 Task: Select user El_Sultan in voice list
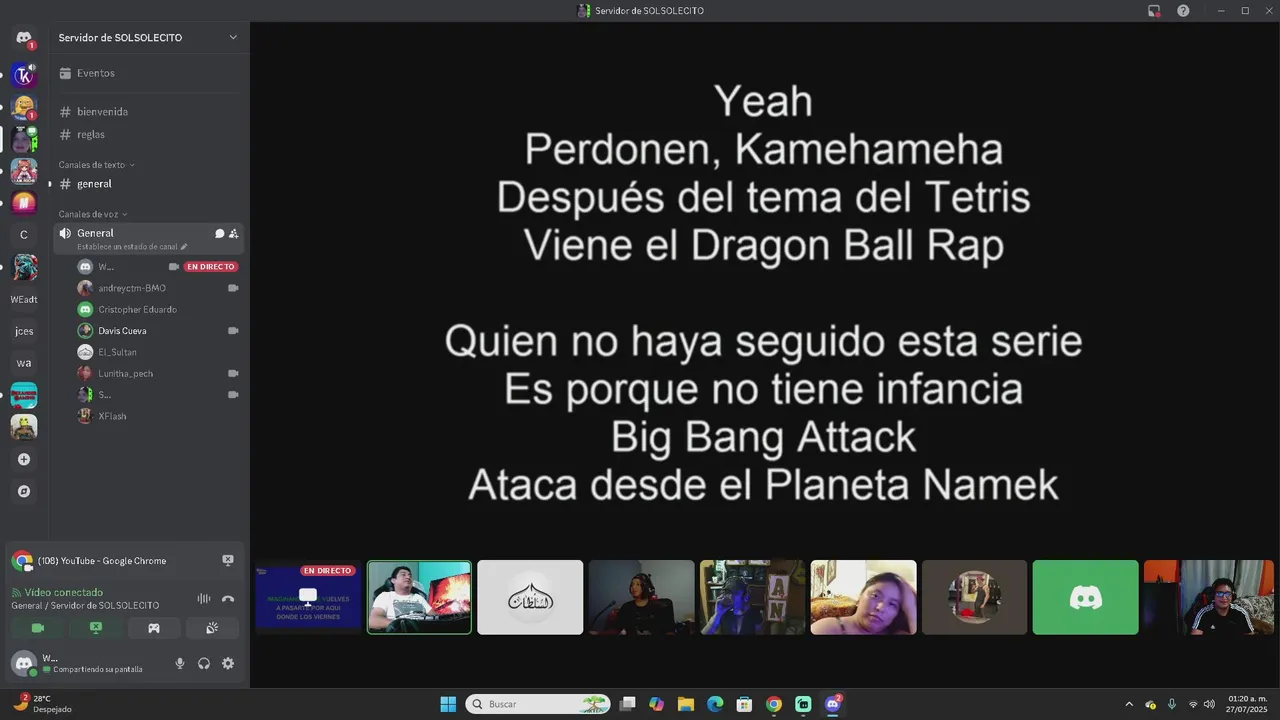coord(158,352)
